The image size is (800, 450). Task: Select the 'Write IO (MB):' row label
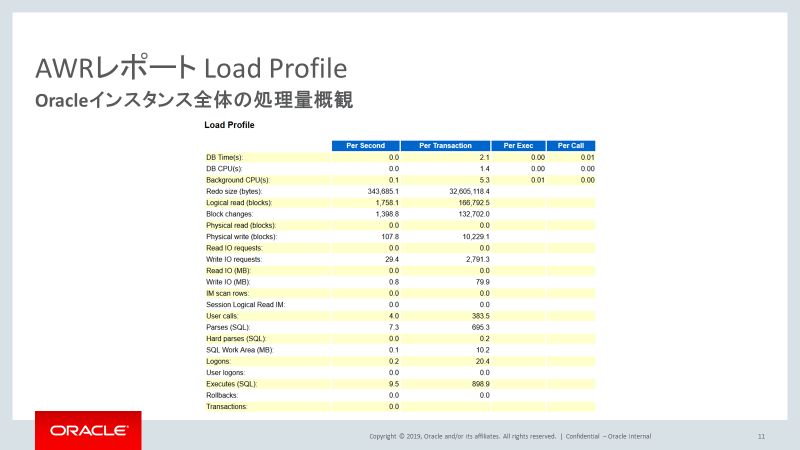tap(228, 282)
